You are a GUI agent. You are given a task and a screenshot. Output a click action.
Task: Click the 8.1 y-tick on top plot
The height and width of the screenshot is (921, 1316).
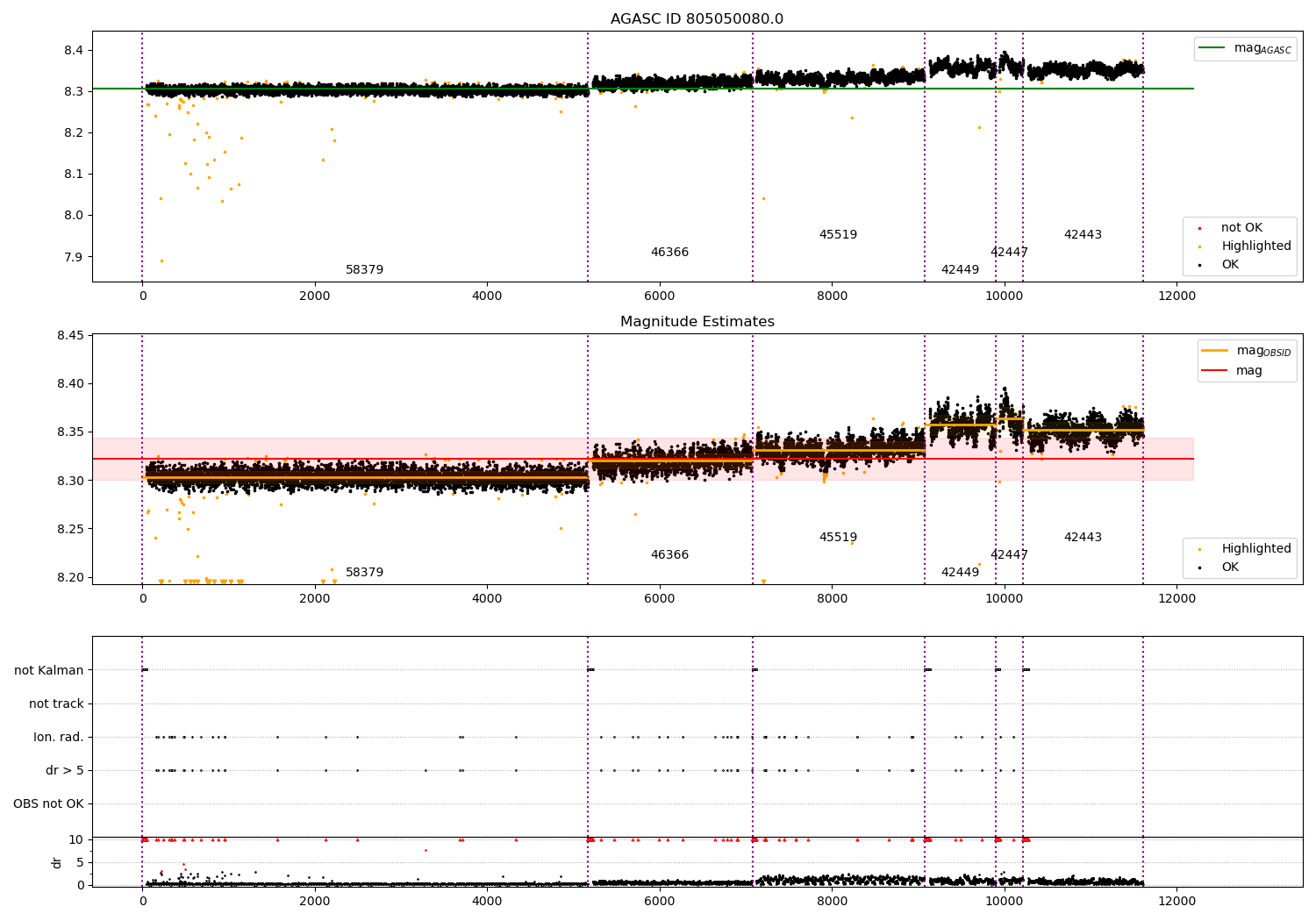[x=74, y=174]
